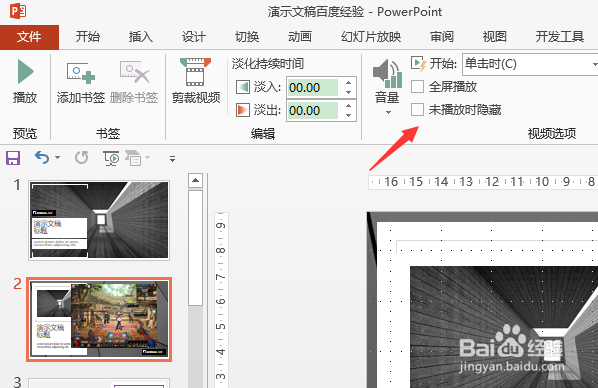Decrease Fade Out duration with down arrow
This screenshot has width=598, height=388.
[348, 115]
